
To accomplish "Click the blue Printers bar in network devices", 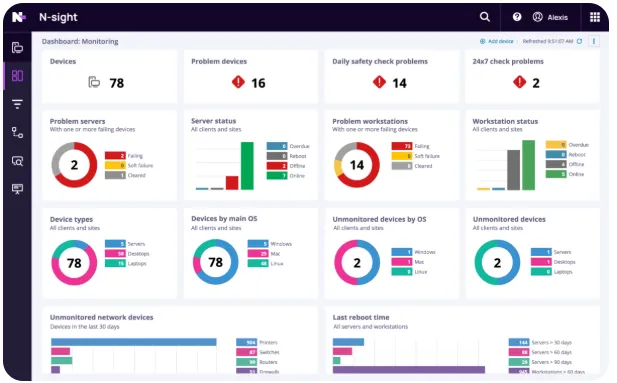I will 134,342.
